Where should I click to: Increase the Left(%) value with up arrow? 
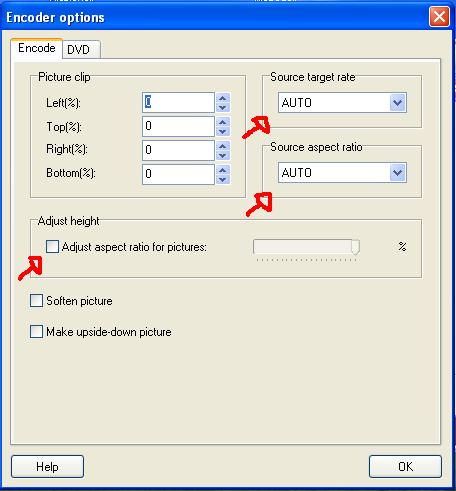(223, 98)
